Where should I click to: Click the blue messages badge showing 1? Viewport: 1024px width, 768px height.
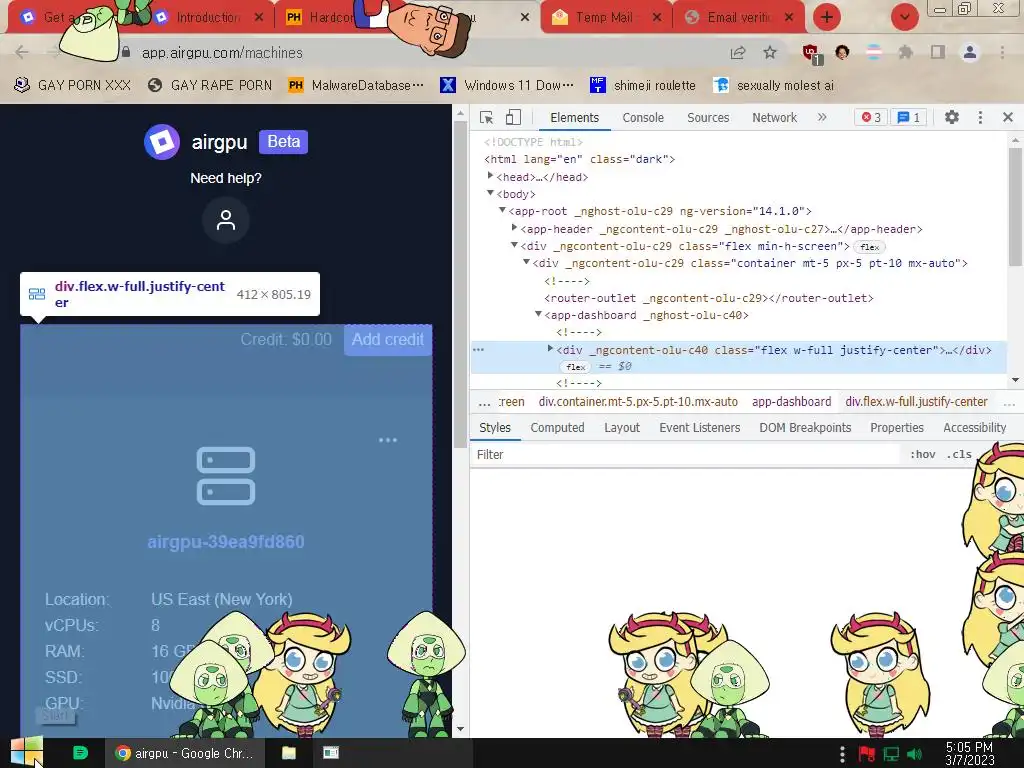909,118
